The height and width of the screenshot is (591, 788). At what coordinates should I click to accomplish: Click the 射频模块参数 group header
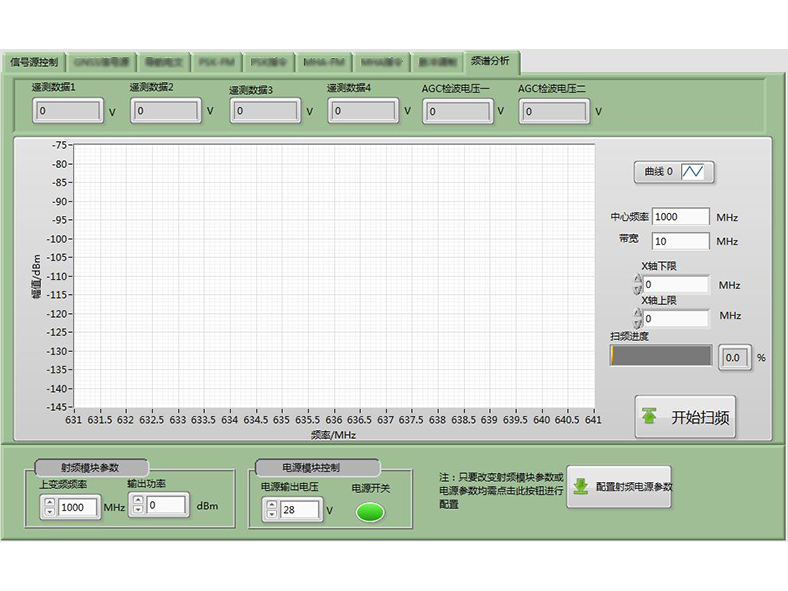90,468
